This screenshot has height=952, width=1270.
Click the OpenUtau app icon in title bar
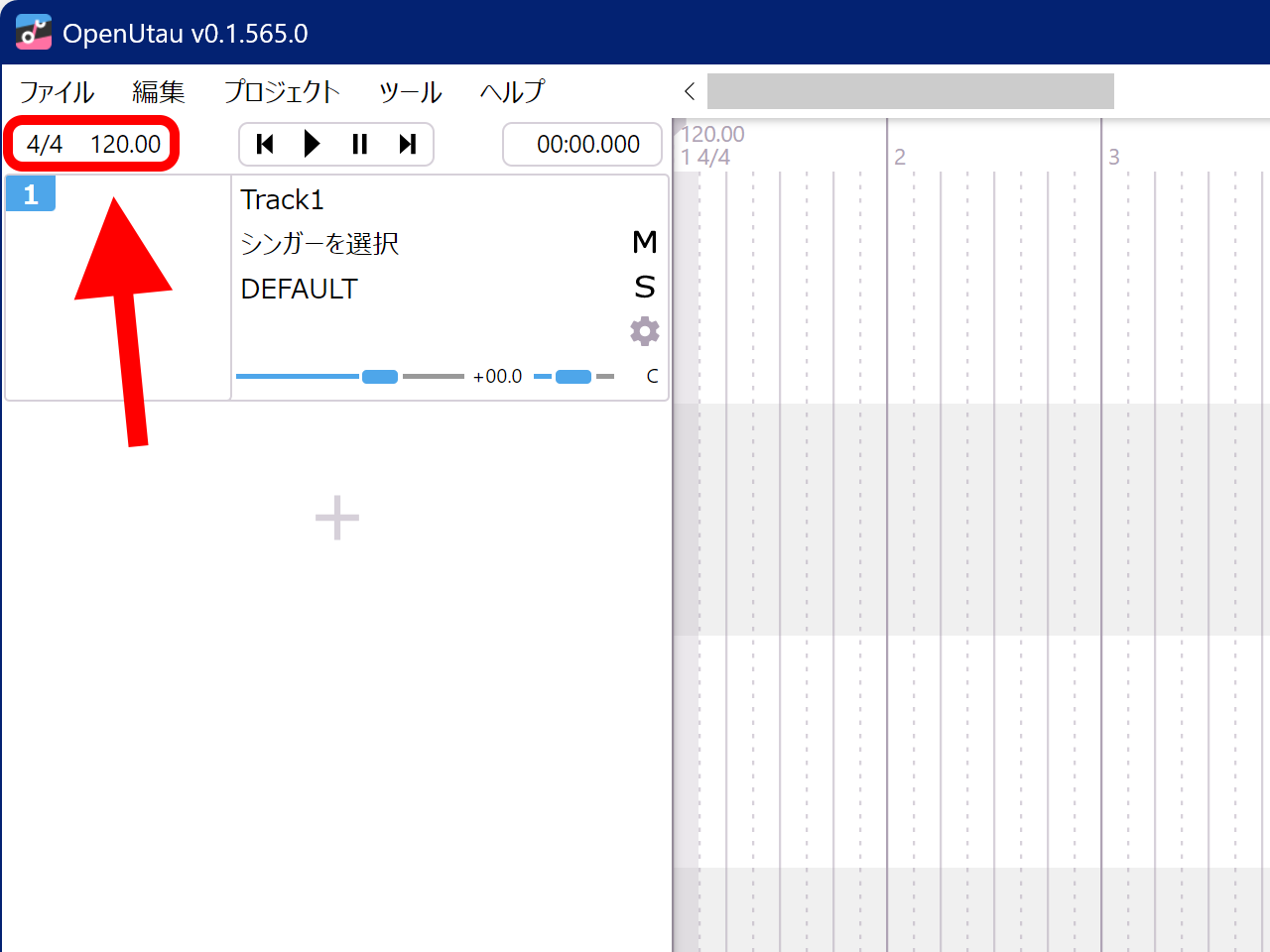[34, 33]
